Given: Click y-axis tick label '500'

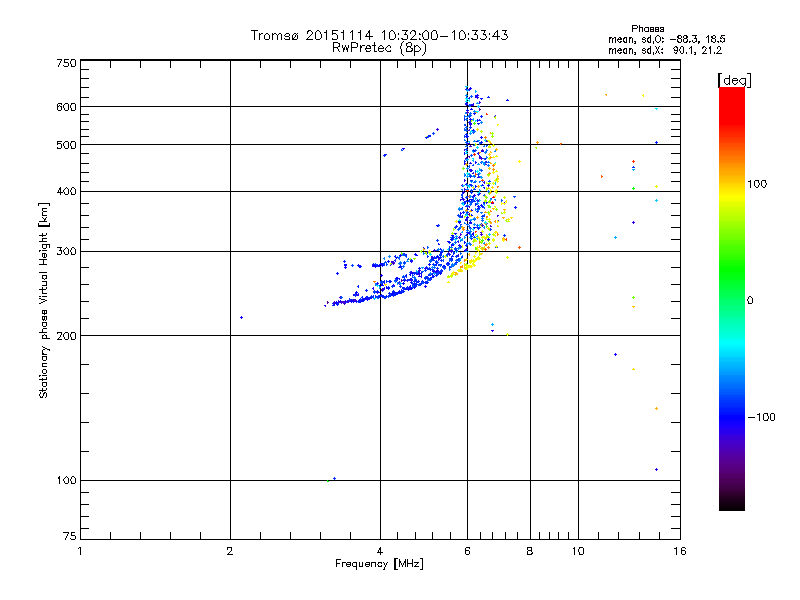Looking at the screenshot, I should click(67, 145).
